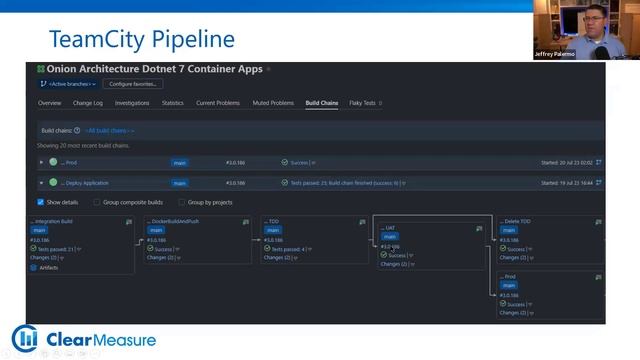Click the project icon beside Onion Architecture title
This screenshot has height=360, width=640.
(x=40, y=69)
